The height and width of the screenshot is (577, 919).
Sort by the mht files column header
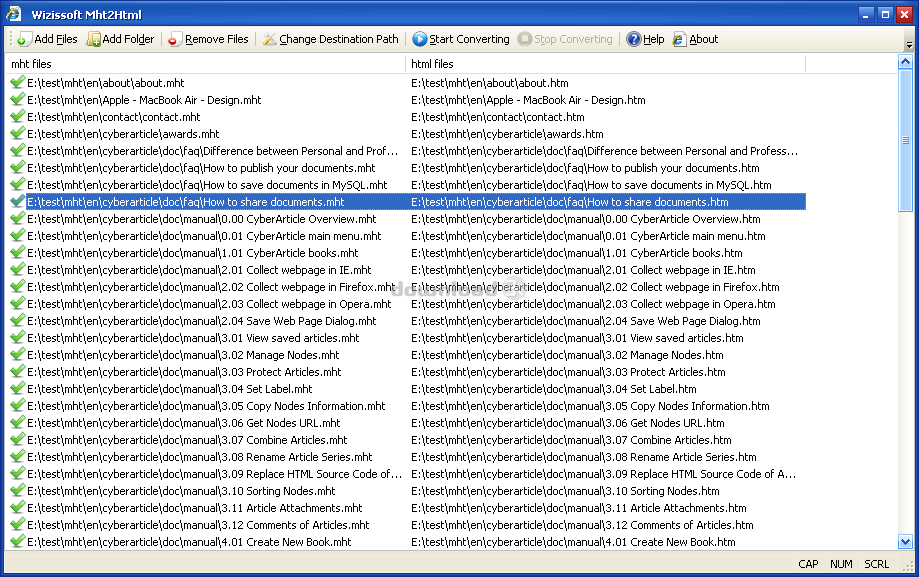pyautogui.click(x=205, y=64)
